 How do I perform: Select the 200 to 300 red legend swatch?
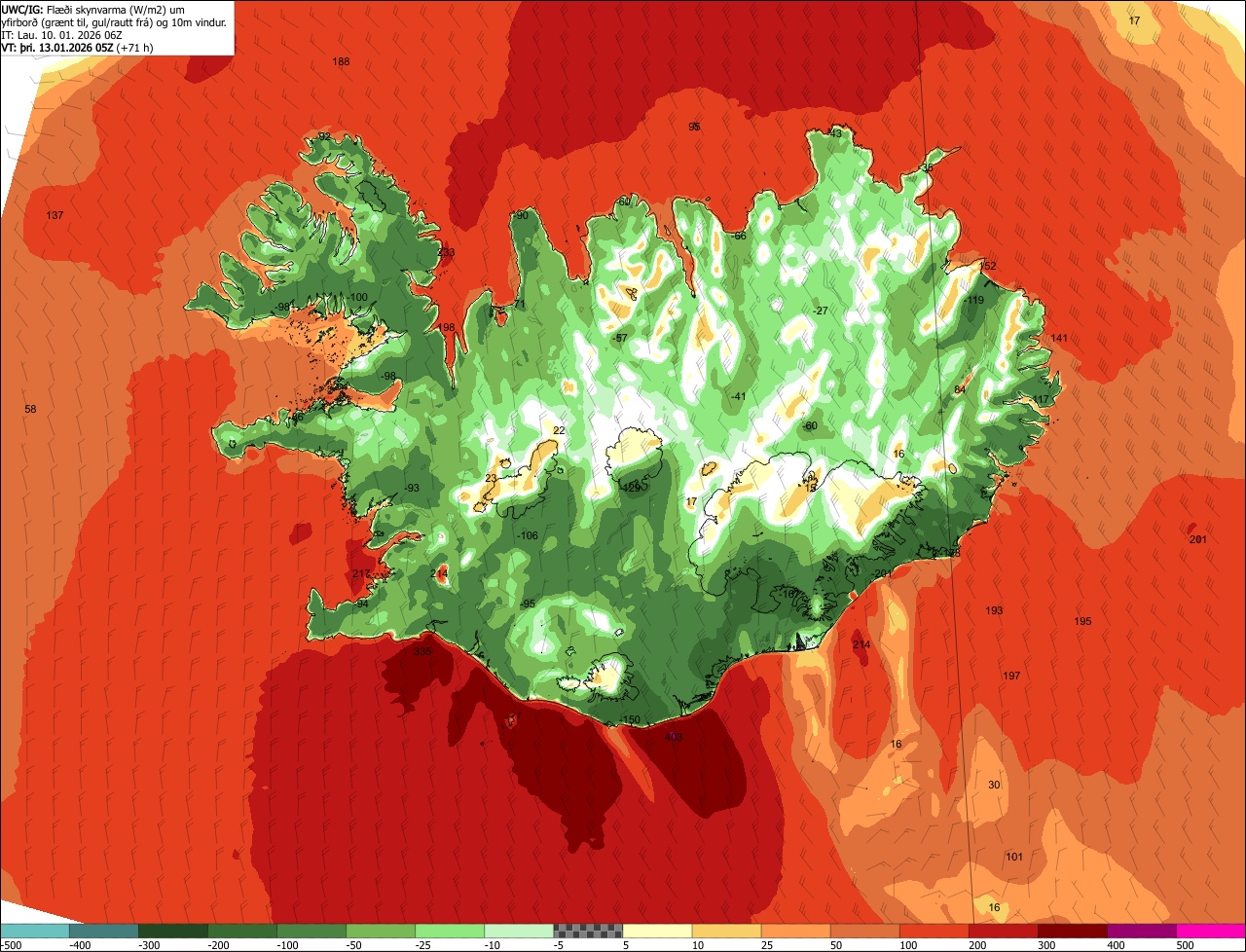[1003, 931]
